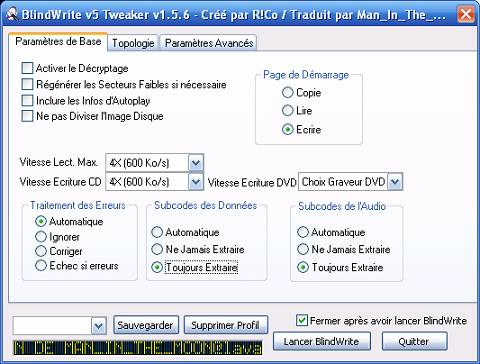Open the Vitesse Lect. Max. dropdown arrow
The height and width of the screenshot is (364, 480).
click(196, 163)
